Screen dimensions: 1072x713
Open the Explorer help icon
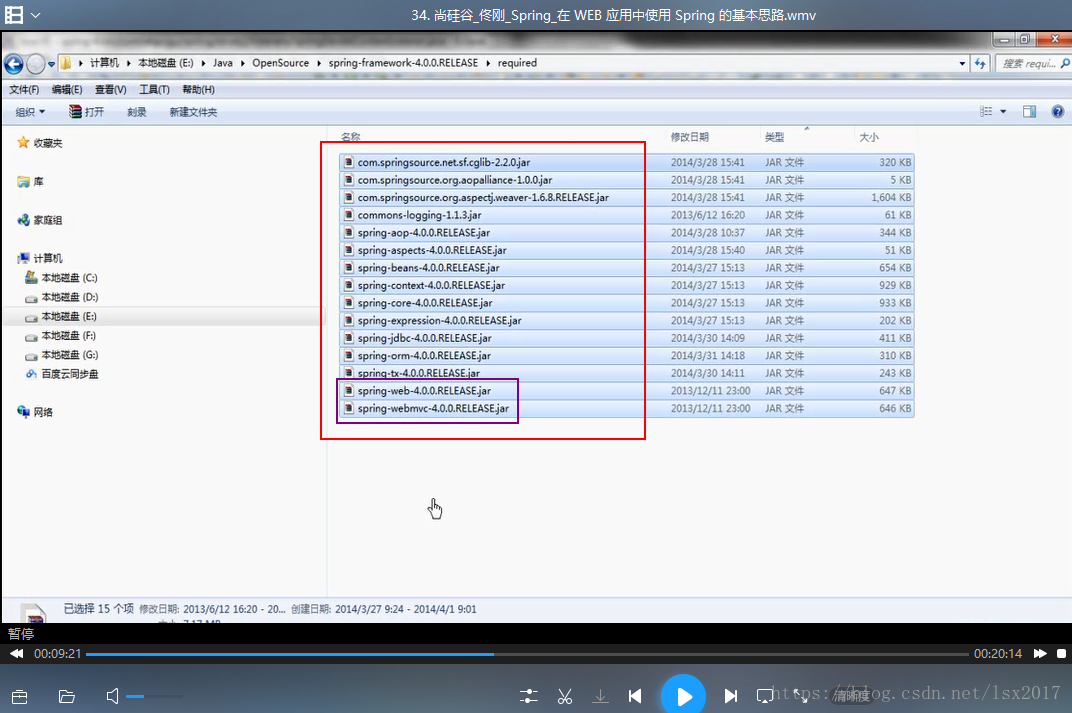click(x=1058, y=111)
